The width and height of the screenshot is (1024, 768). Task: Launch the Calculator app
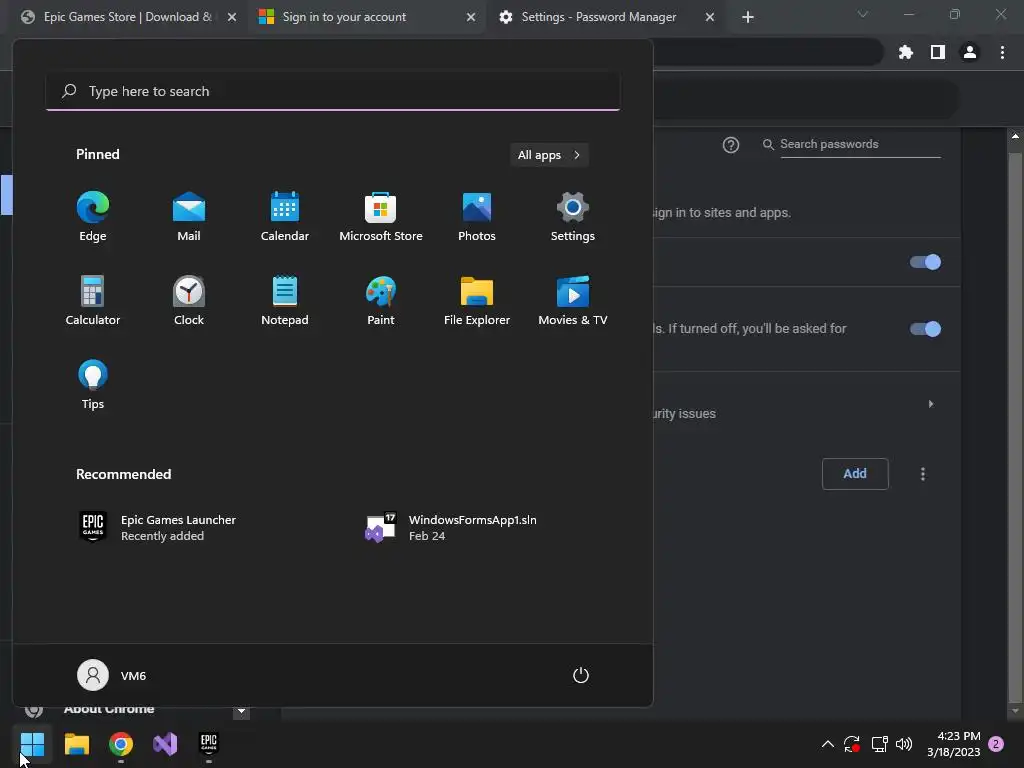tap(93, 300)
